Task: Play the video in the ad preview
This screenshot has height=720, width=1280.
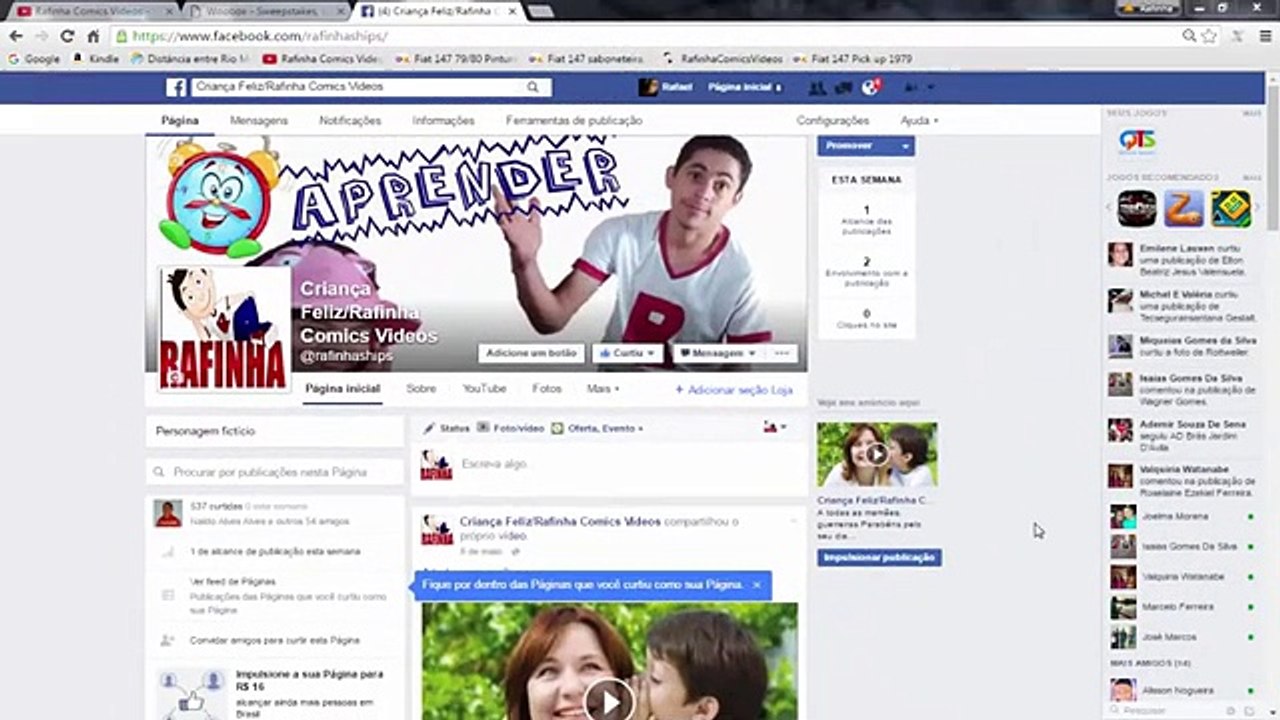Action: 876,454
